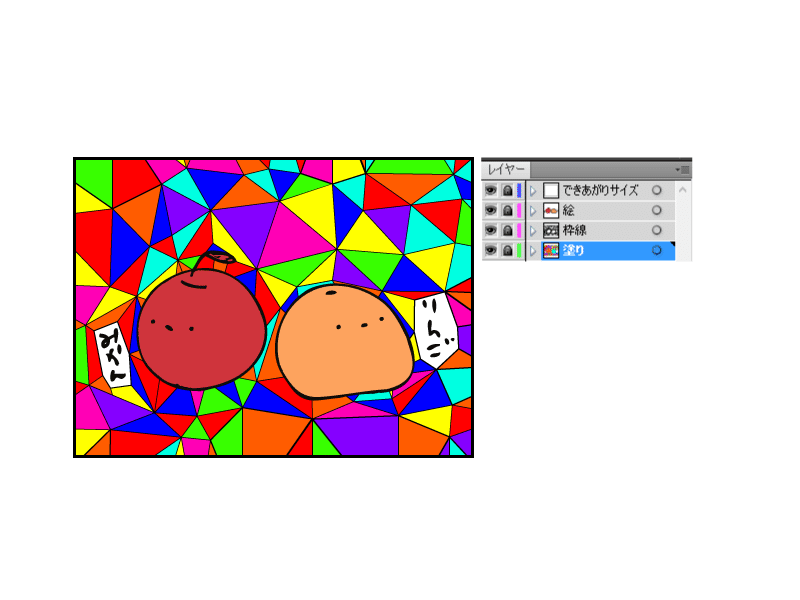
Task: Expand the 塗り layer disclosure triangle
Action: (533, 251)
